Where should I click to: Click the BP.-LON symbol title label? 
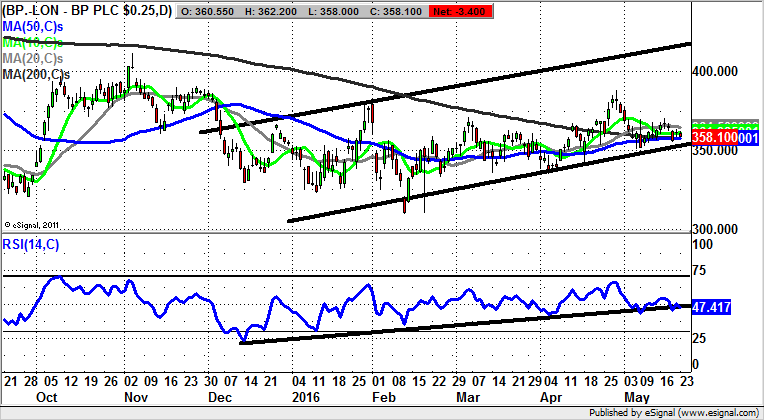tap(88, 10)
